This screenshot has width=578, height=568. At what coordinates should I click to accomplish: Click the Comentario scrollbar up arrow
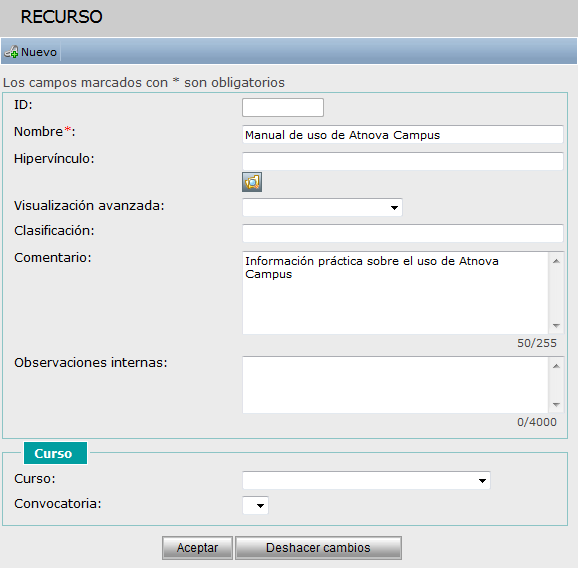[556, 261]
